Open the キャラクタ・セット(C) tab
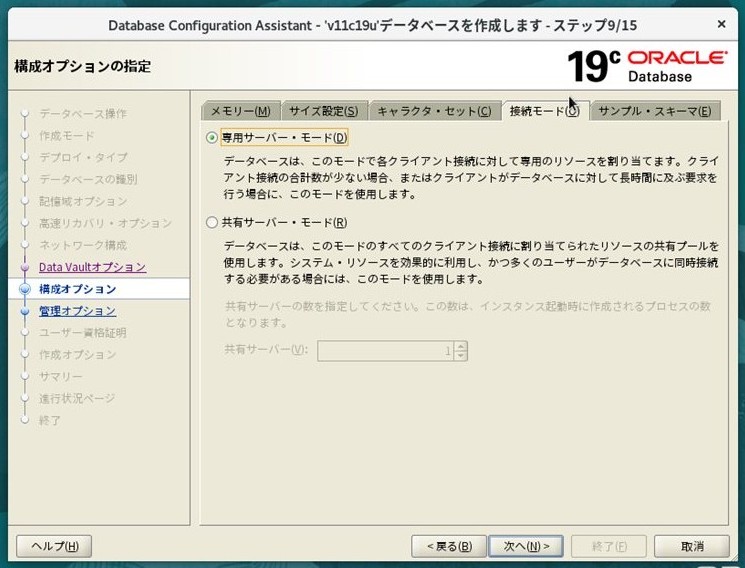 [x=434, y=111]
